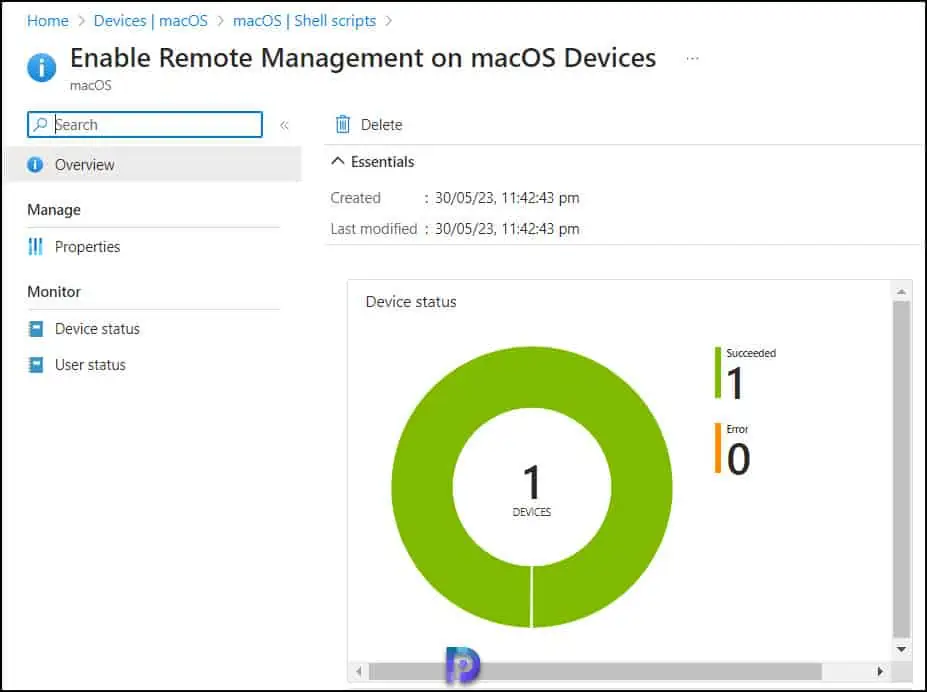Screen dimensions: 927x692
Task: Click the chart horizontal scrollbar thumb
Action: [x=595, y=671]
